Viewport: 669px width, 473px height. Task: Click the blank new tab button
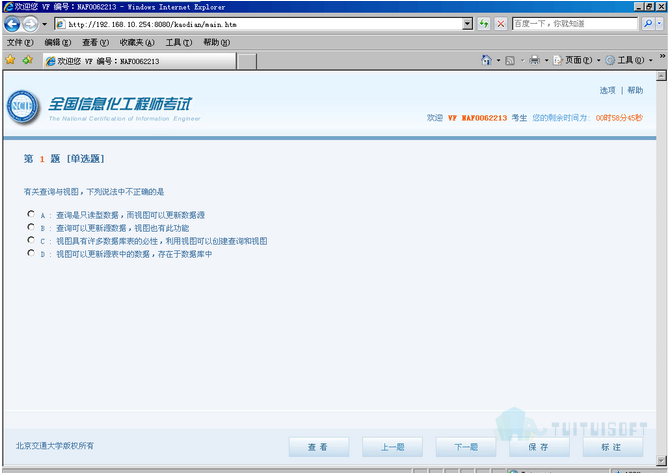(247, 61)
